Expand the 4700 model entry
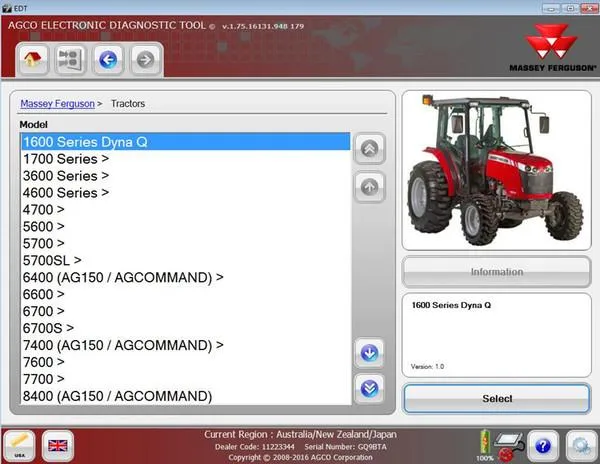 [x=186, y=210]
